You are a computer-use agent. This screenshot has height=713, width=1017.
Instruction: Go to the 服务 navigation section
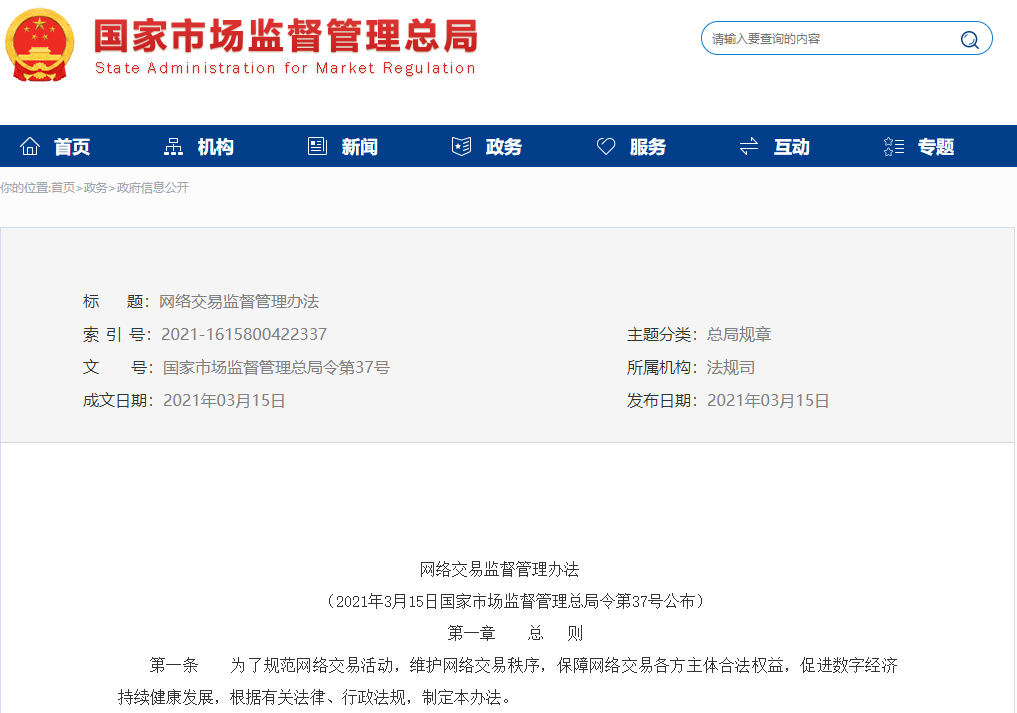(648, 147)
